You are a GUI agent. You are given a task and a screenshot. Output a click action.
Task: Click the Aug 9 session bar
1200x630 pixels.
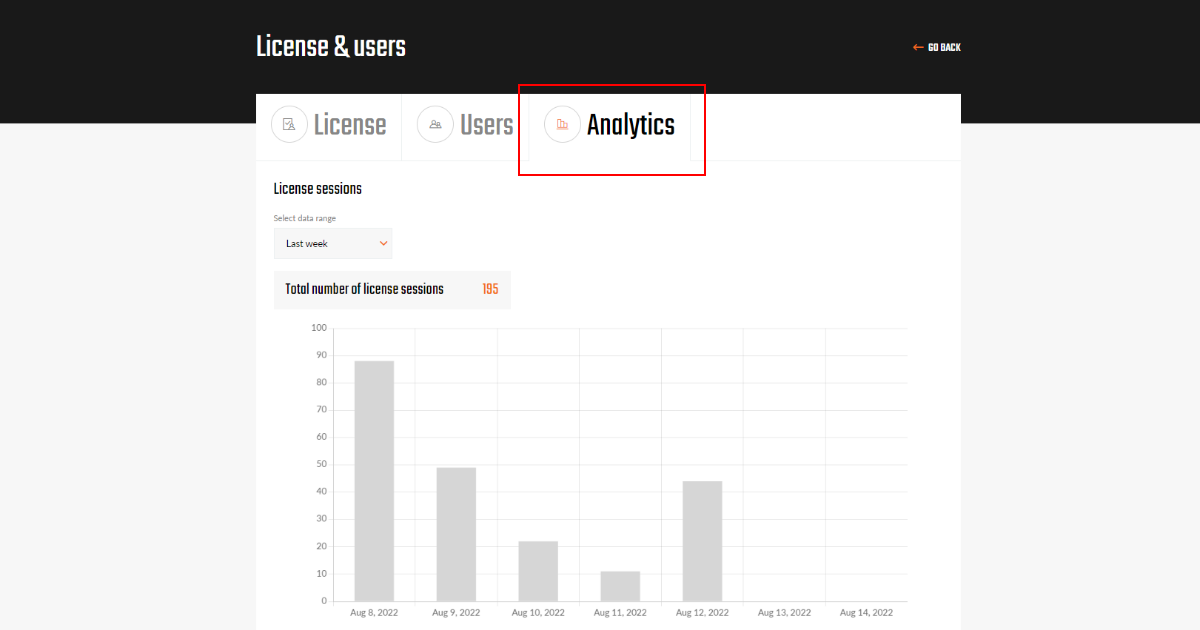(455, 535)
